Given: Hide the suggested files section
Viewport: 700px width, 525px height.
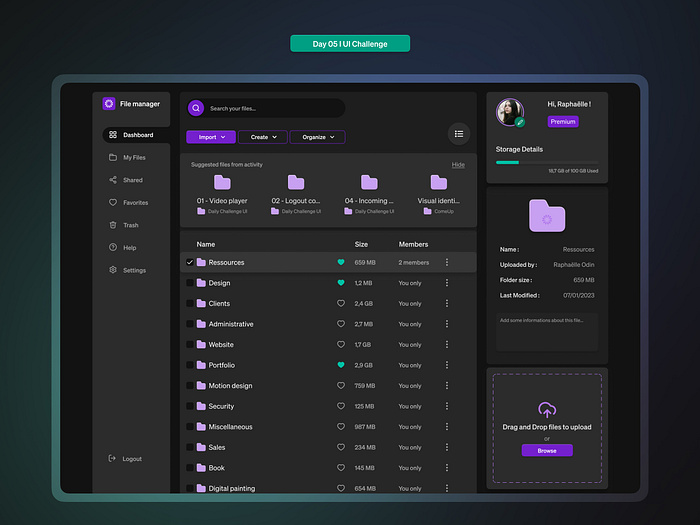Looking at the screenshot, I should [x=458, y=165].
